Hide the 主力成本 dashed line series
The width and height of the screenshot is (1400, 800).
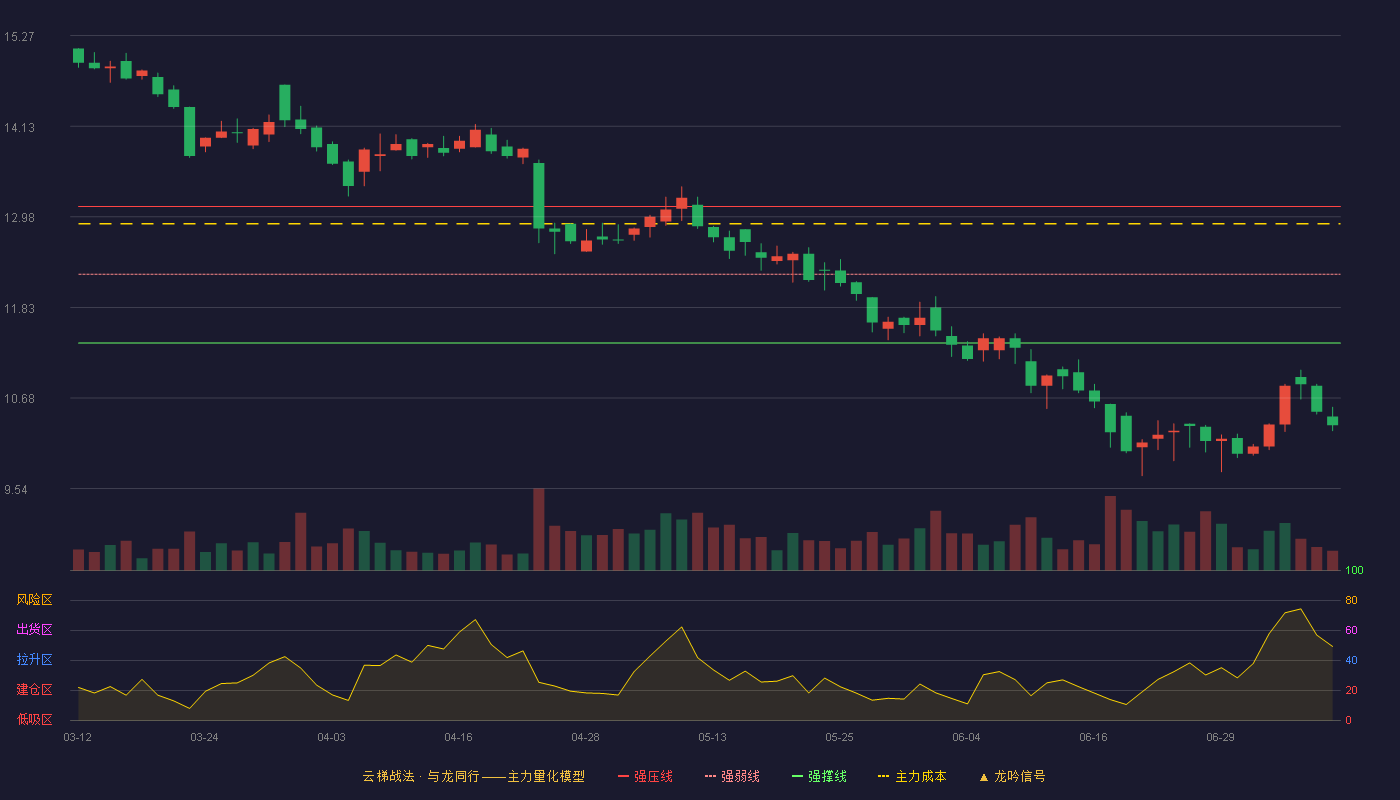[912, 776]
